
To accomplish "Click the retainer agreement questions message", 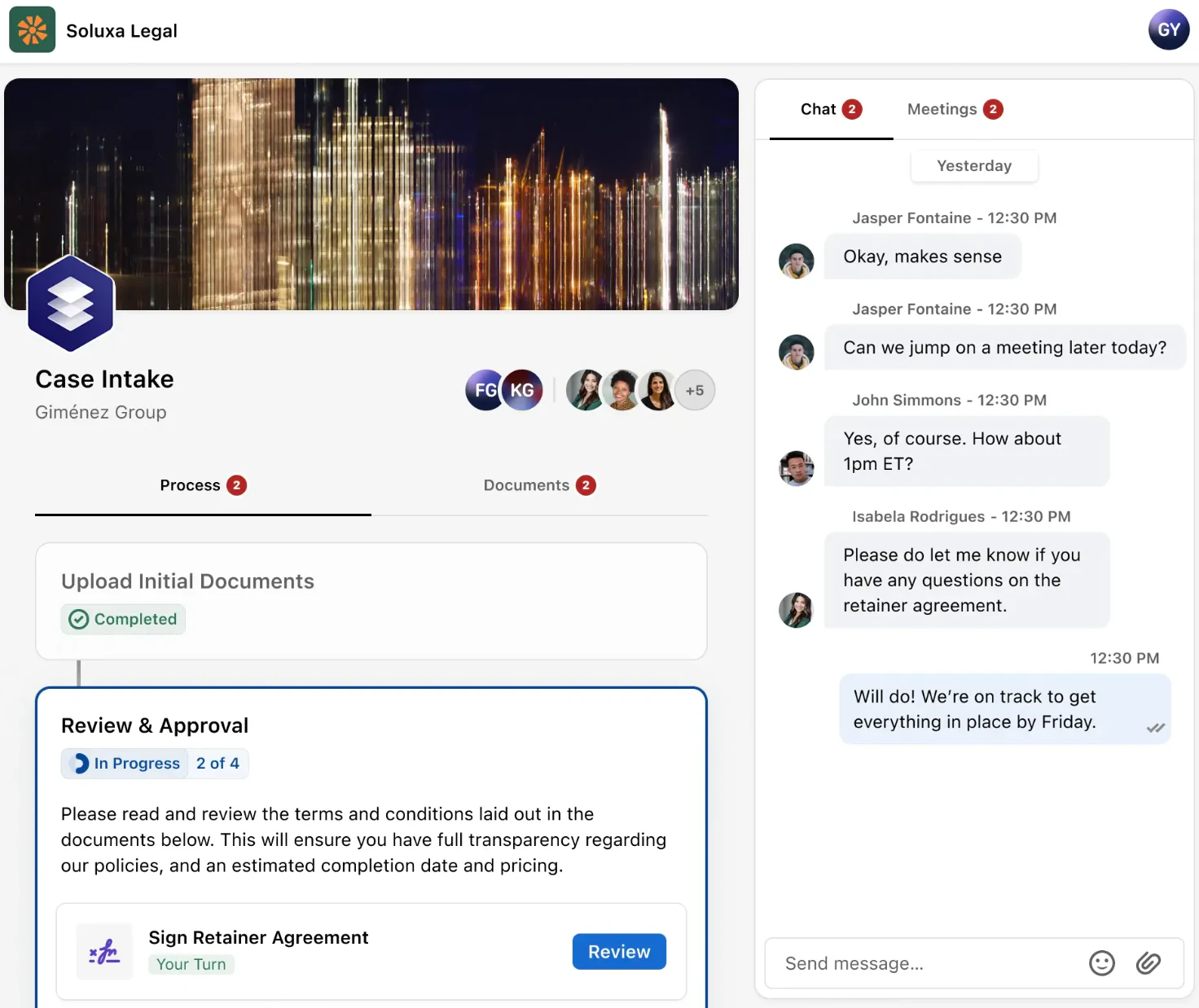I will tap(967, 580).
